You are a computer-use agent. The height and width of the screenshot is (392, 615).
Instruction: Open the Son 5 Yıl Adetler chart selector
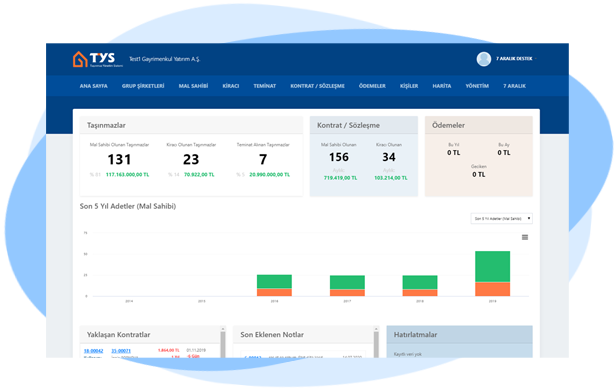point(501,219)
